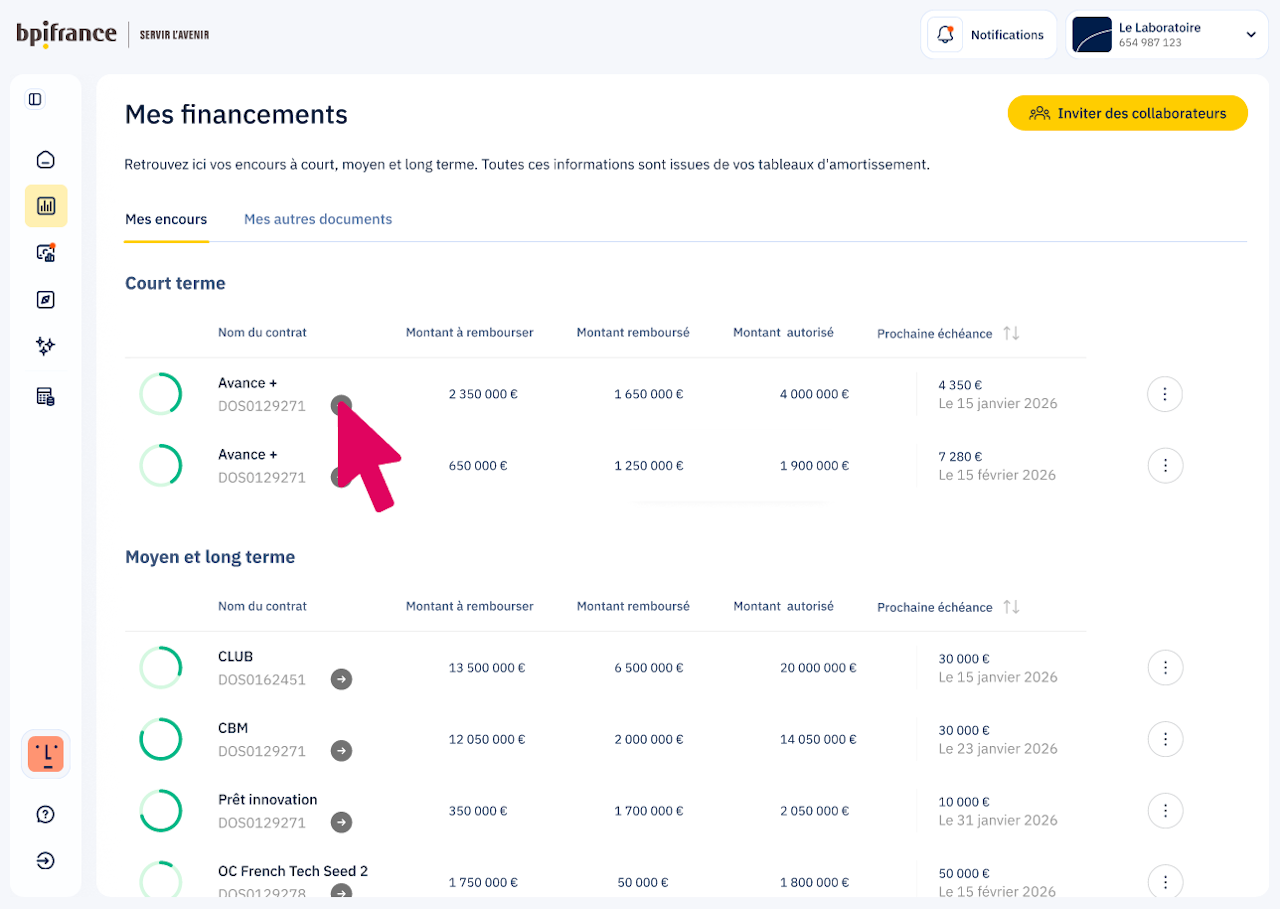Click amount 1 700 000 €
Screen dimensions: 1280x909
pos(649,811)
